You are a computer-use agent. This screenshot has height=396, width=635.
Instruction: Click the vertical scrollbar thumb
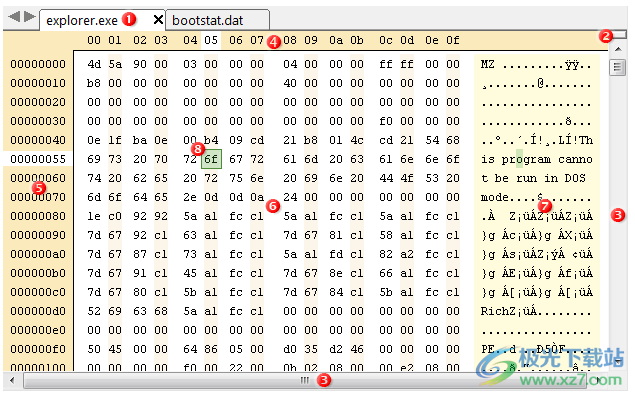click(618, 68)
